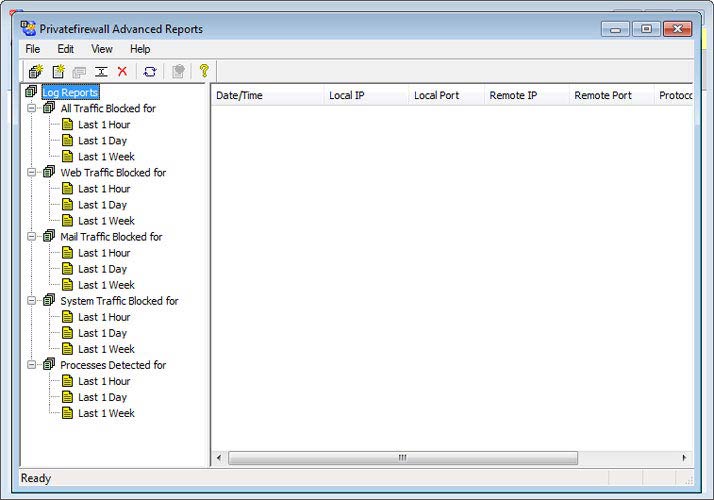Viewport: 714px width, 500px height.
Task: Open the View menu
Action: point(102,49)
